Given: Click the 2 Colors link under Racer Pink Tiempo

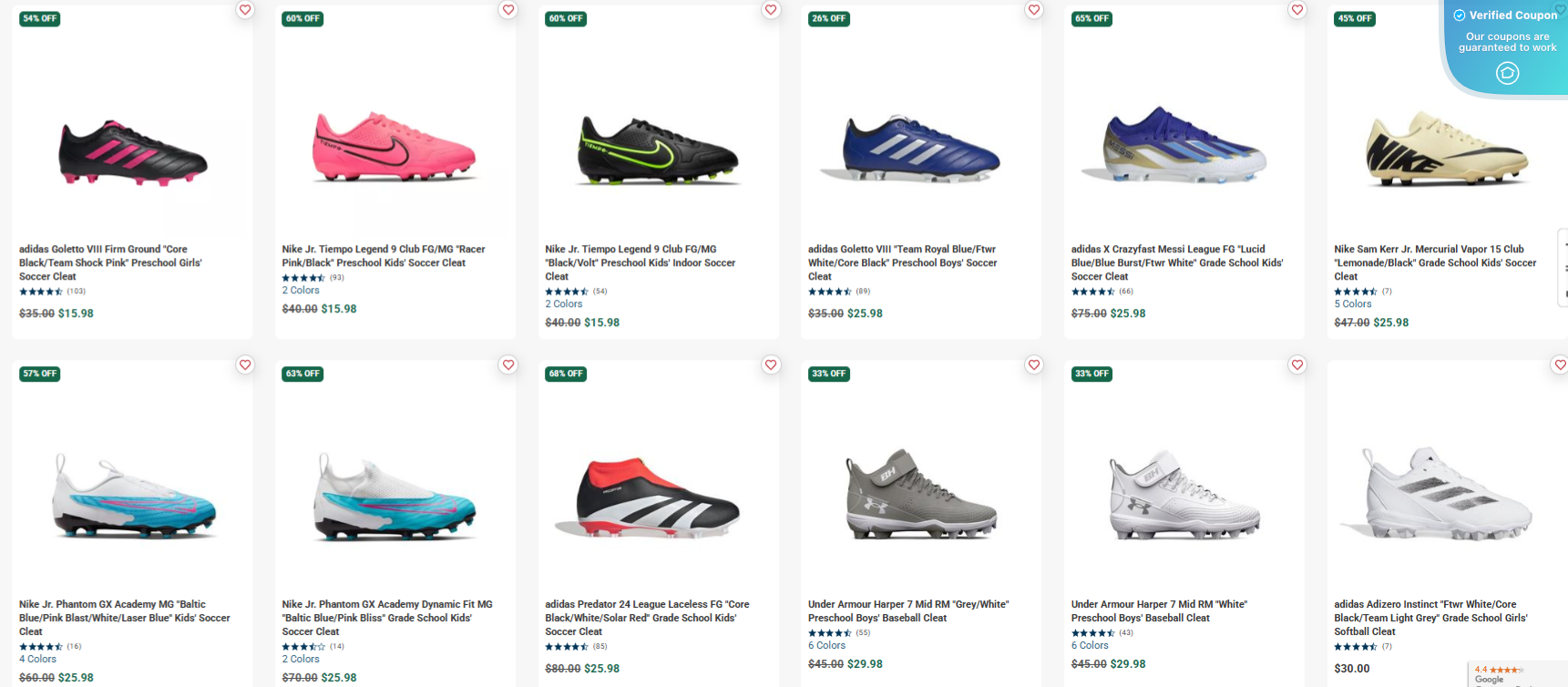Looking at the screenshot, I should point(301,290).
